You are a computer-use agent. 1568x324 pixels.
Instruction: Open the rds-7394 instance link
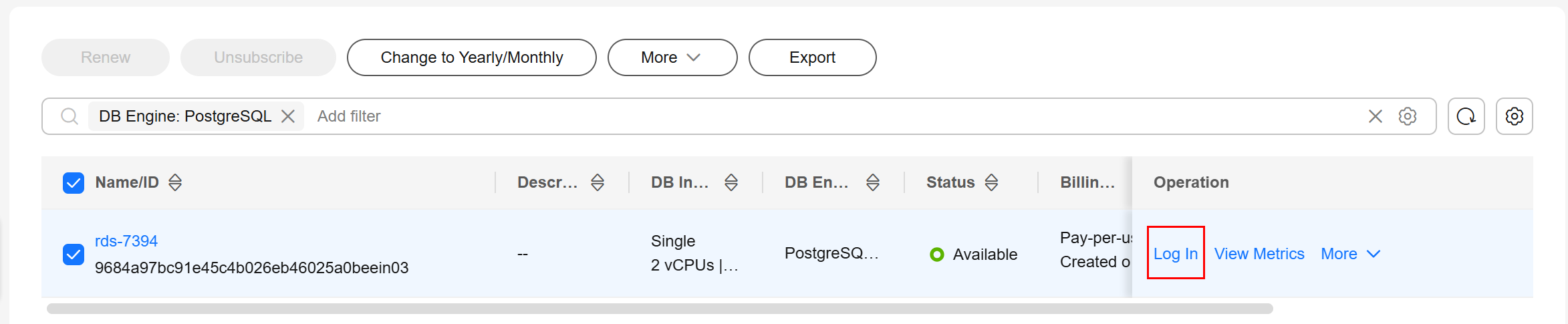(x=126, y=241)
